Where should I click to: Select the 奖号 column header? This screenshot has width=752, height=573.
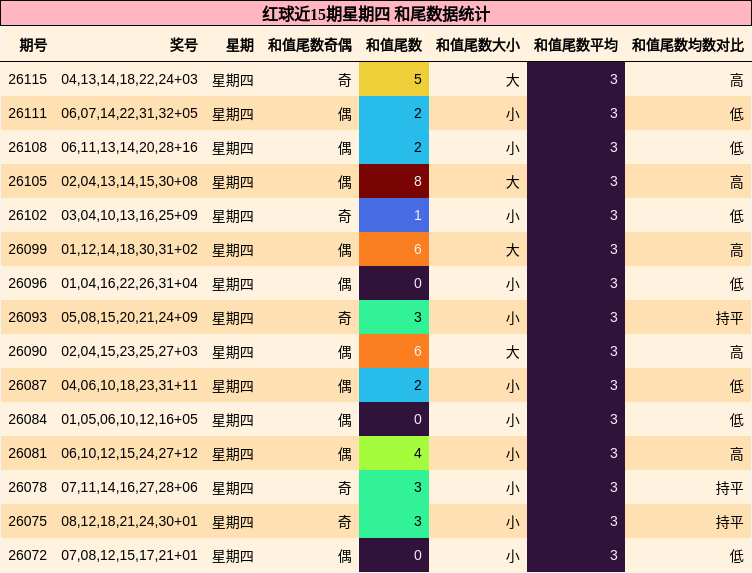[x=184, y=46]
